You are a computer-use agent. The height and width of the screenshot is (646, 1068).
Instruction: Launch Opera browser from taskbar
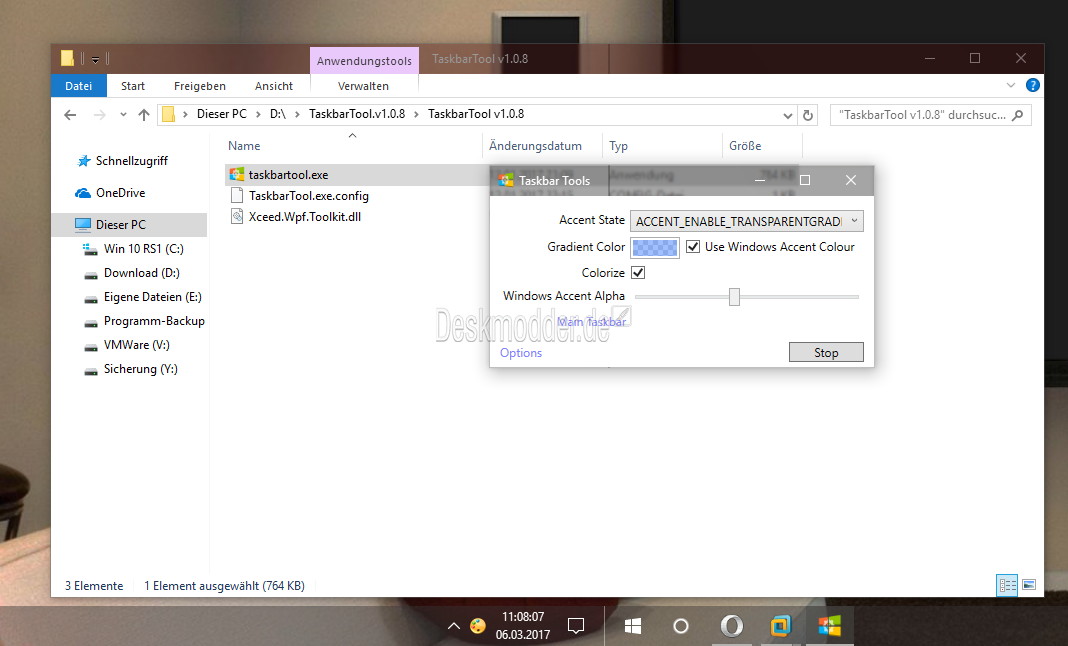tap(732, 626)
